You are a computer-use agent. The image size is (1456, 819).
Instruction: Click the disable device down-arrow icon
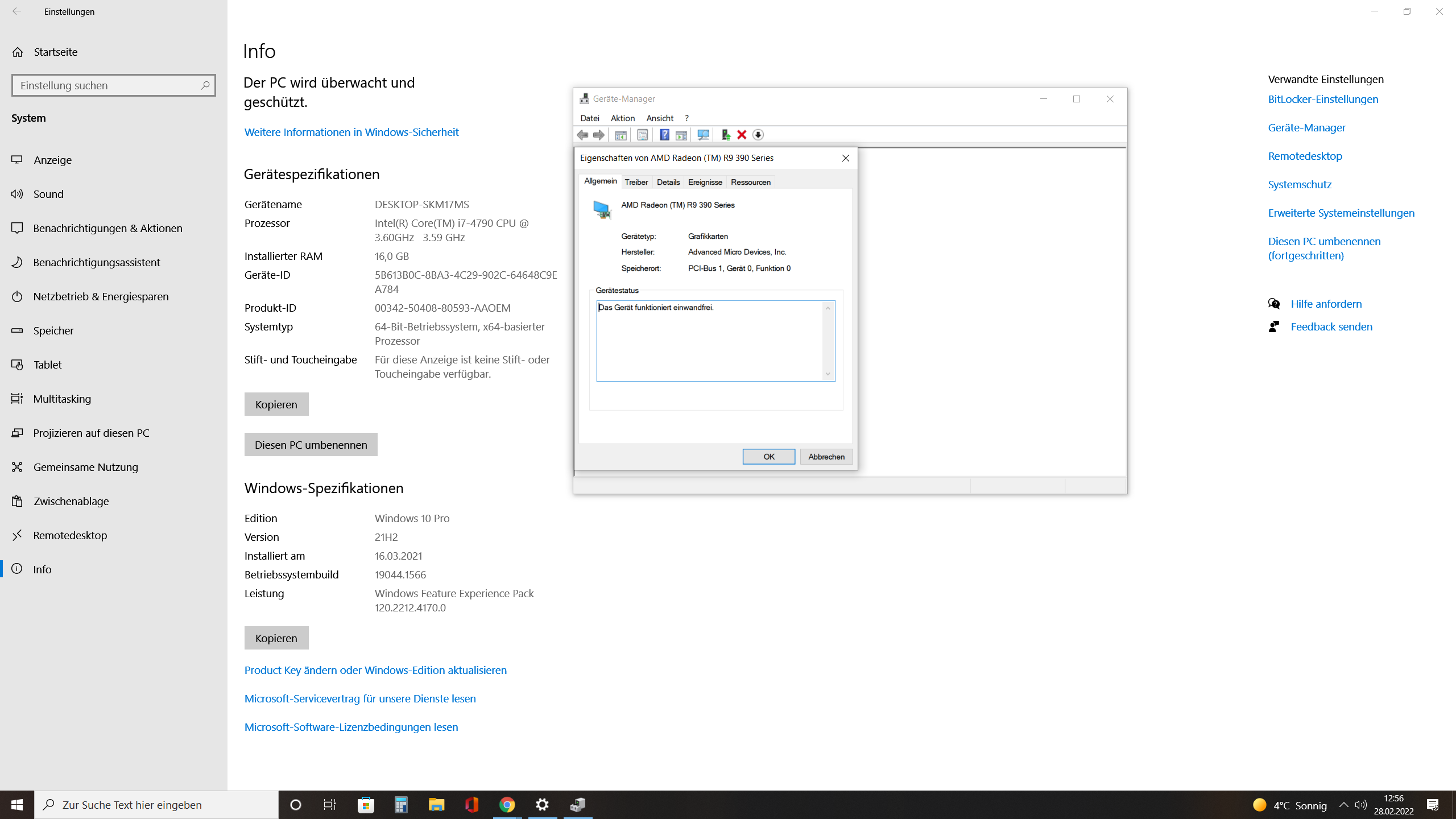point(758,135)
